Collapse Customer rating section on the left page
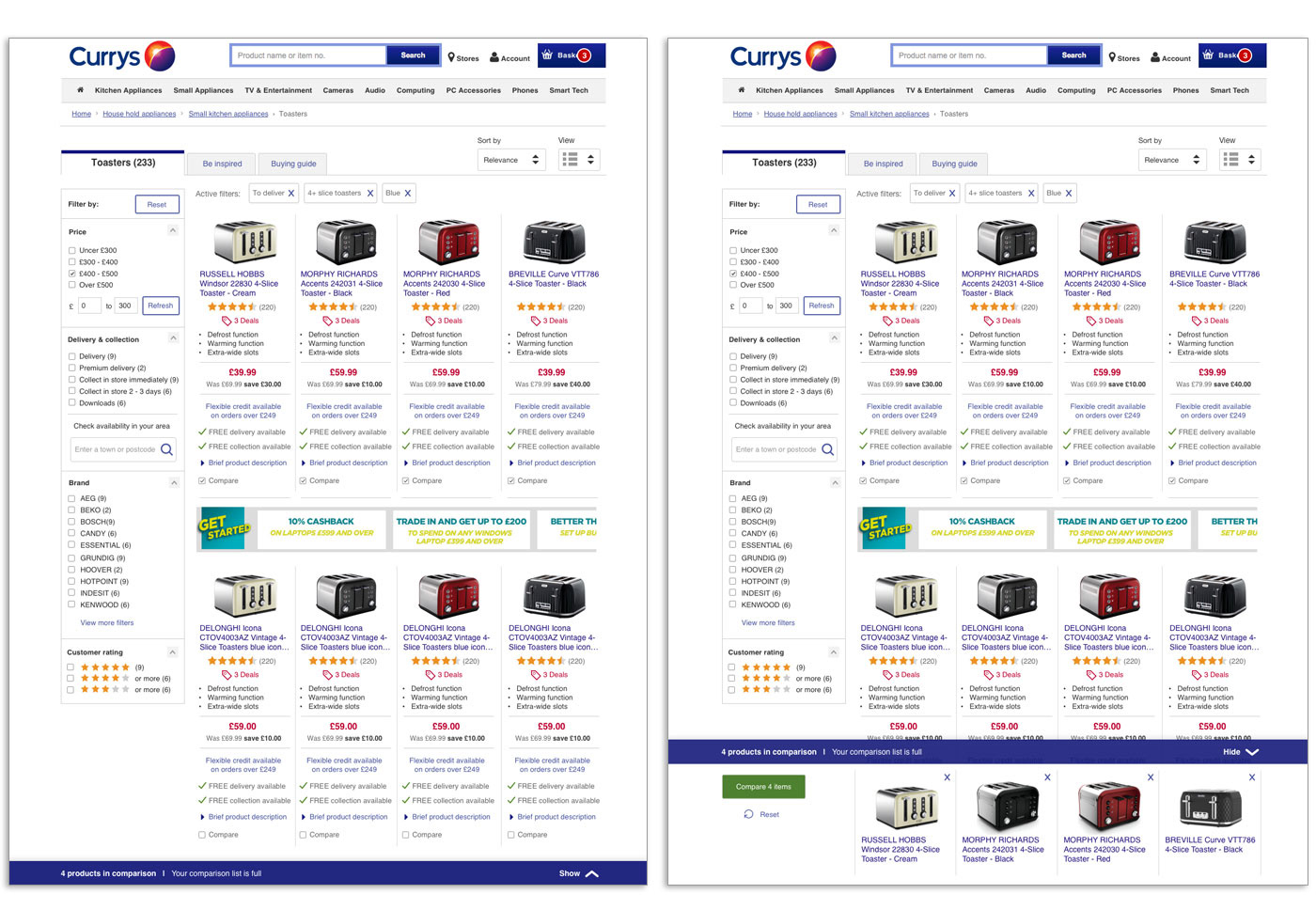Screen dimensions: 1316x910 [x=173, y=651]
